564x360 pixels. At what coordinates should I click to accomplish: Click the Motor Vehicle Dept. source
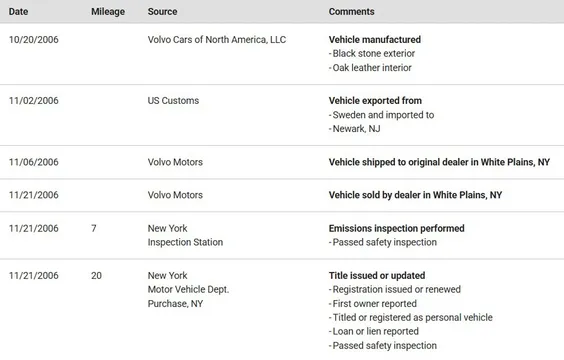[188, 290]
